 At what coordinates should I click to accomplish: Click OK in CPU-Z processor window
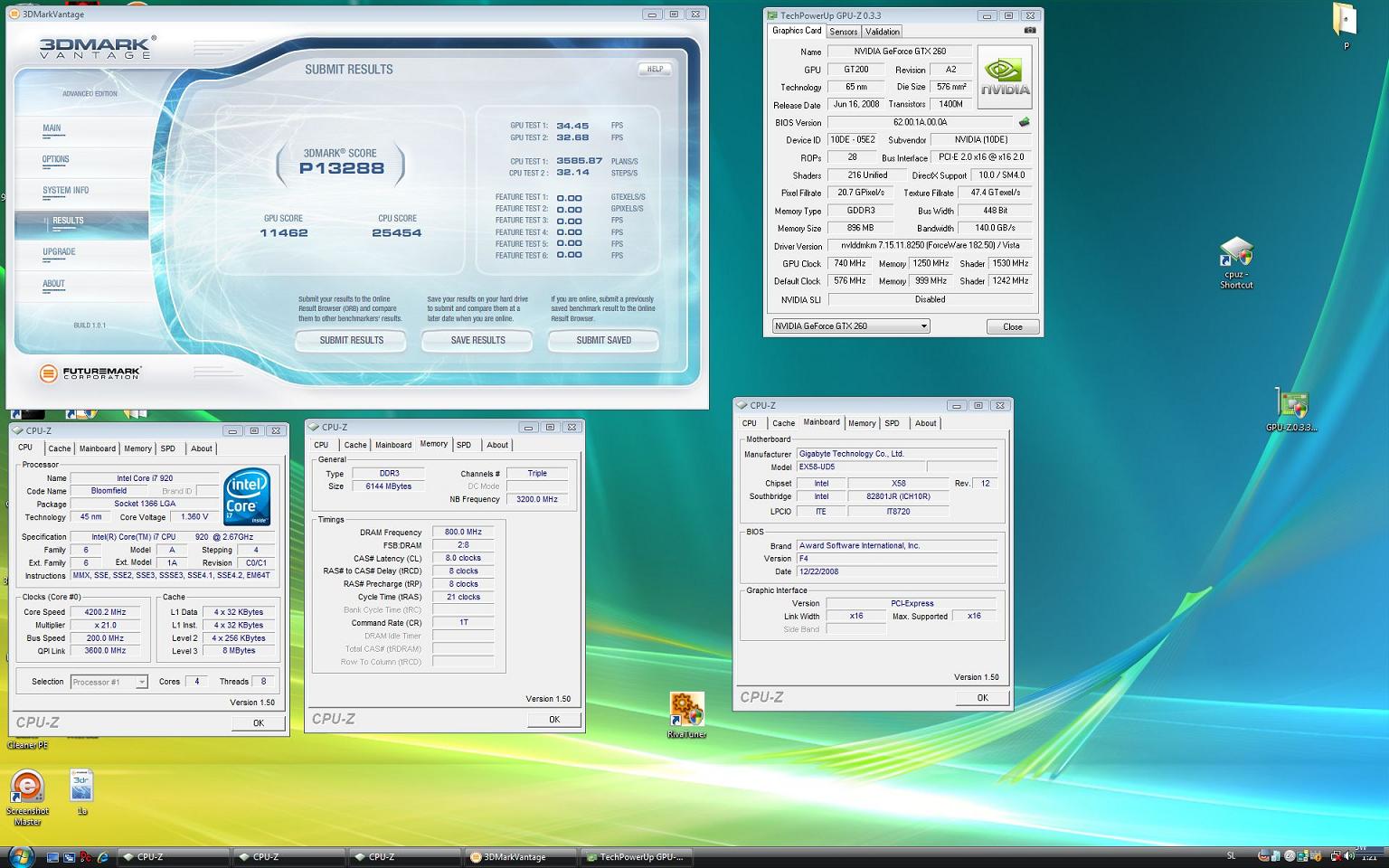[258, 723]
